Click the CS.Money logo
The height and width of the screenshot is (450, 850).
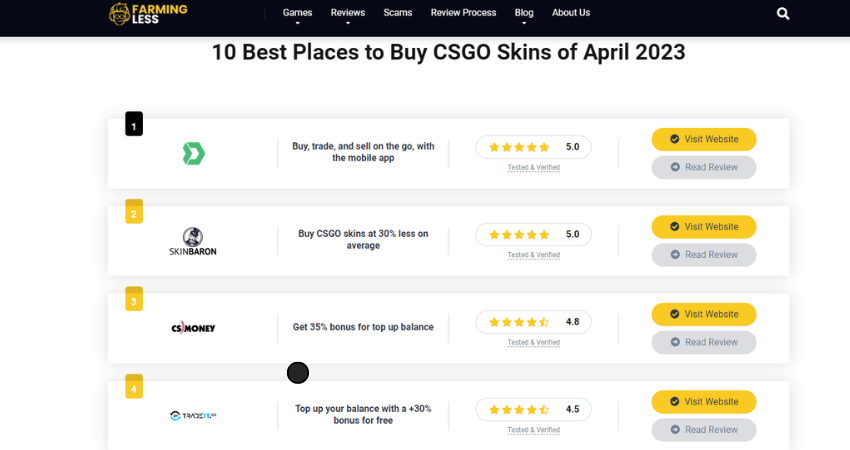pos(193,327)
